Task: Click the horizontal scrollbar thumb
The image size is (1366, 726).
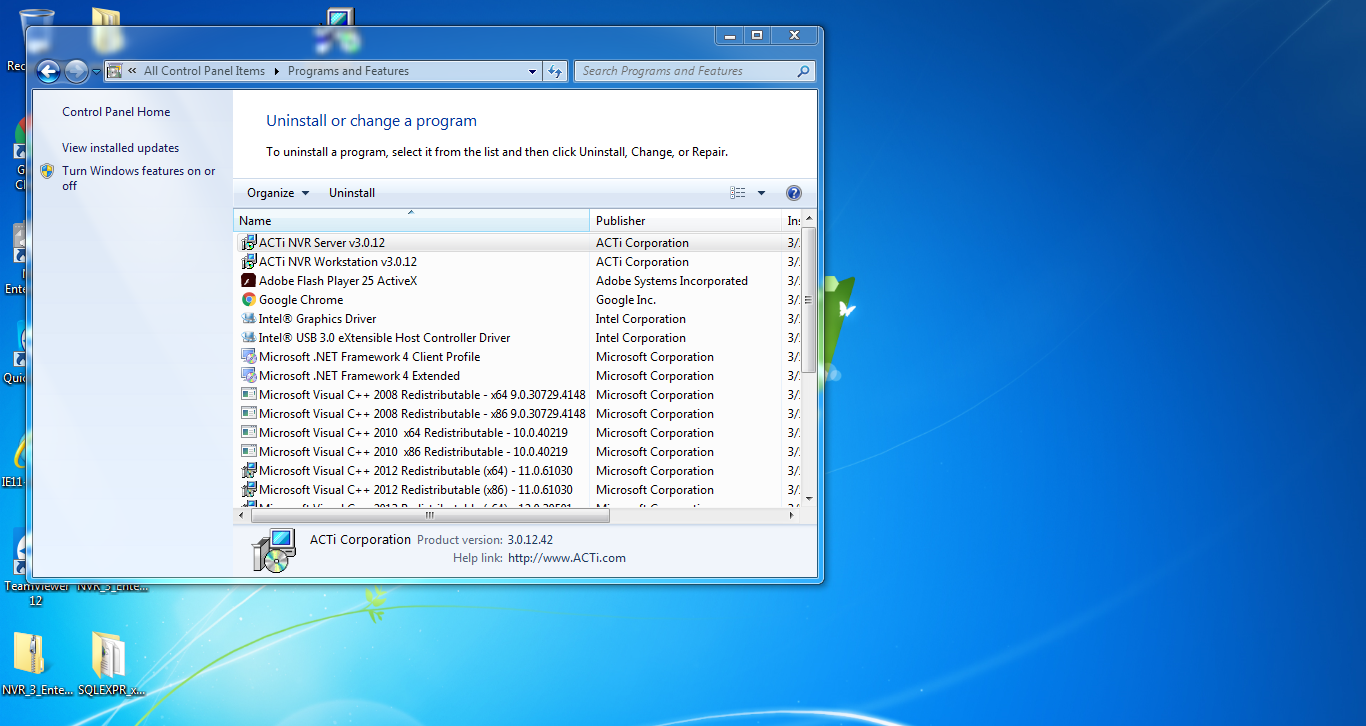Action: [429, 515]
